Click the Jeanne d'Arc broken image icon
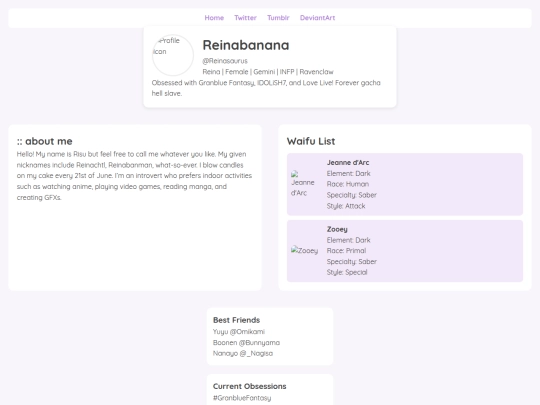Image resolution: width=540 pixels, height=405 pixels. 303,184
